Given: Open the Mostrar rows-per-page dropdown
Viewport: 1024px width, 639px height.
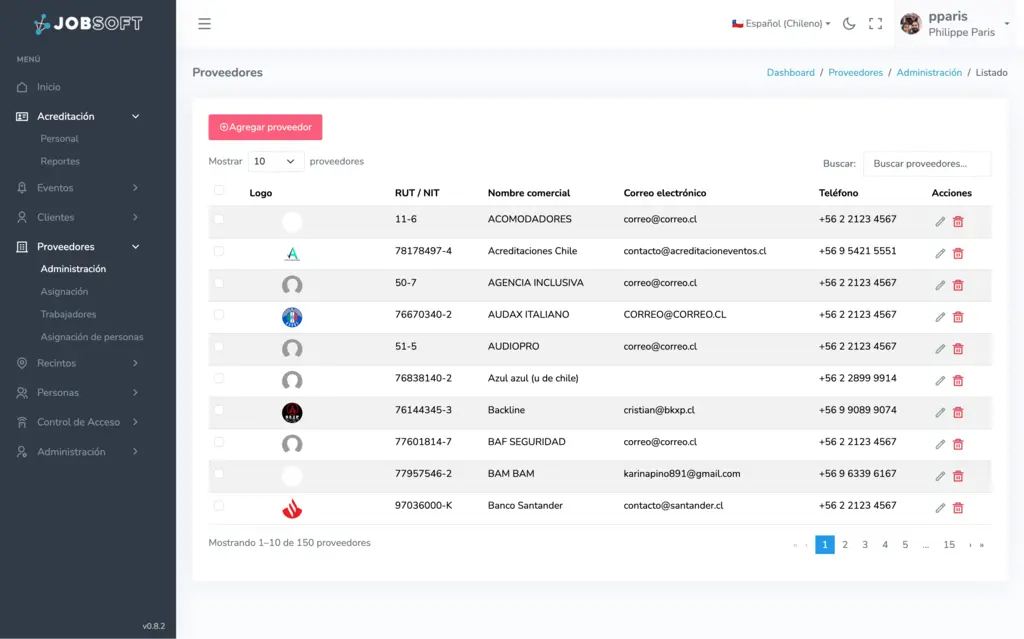Looking at the screenshot, I should [x=275, y=161].
